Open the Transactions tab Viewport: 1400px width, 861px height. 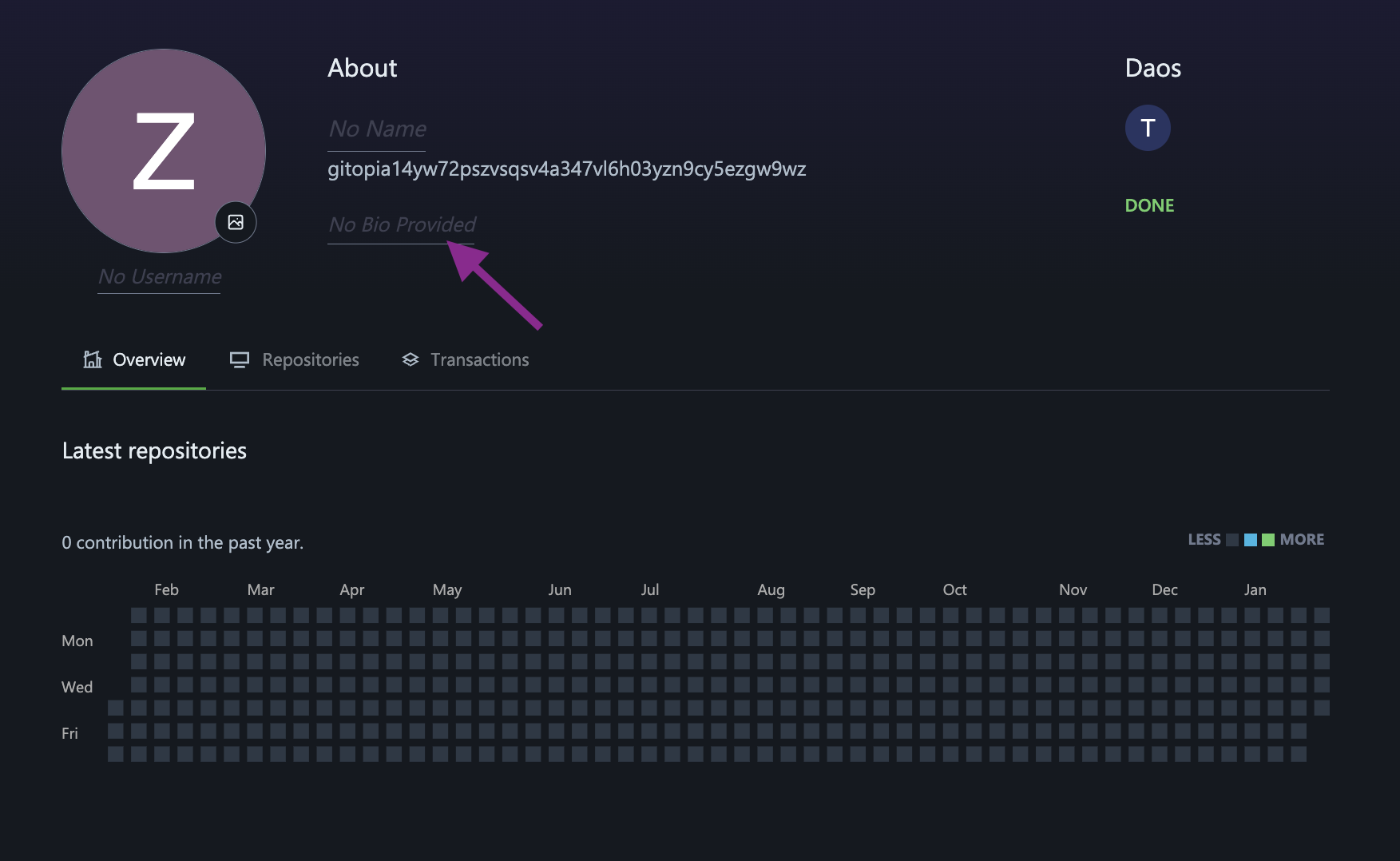coord(466,360)
